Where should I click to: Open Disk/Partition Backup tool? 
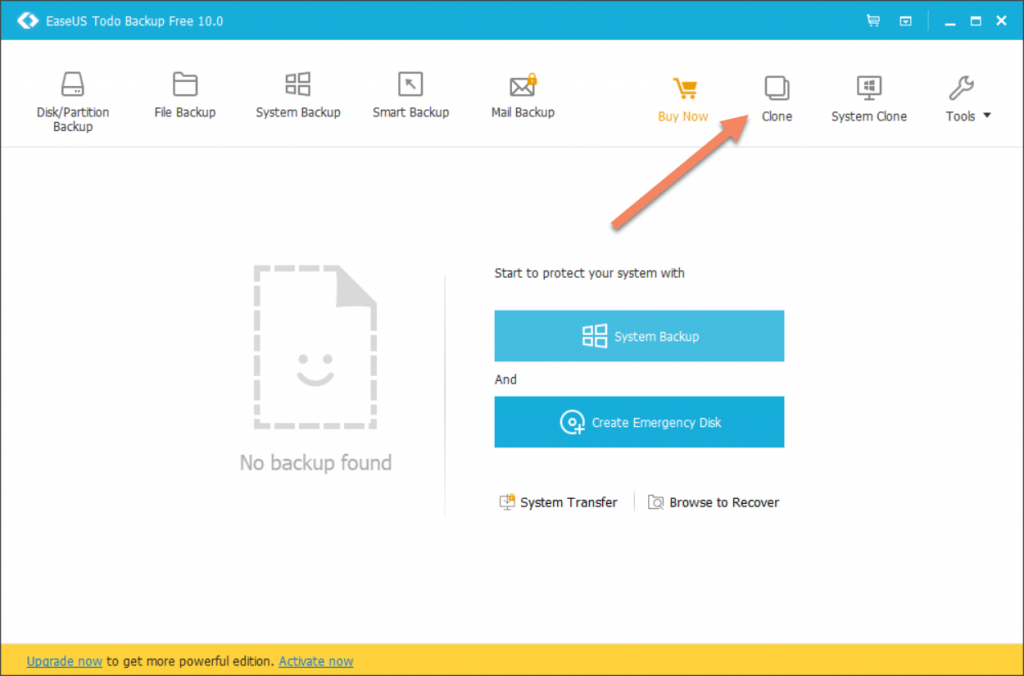click(72, 101)
